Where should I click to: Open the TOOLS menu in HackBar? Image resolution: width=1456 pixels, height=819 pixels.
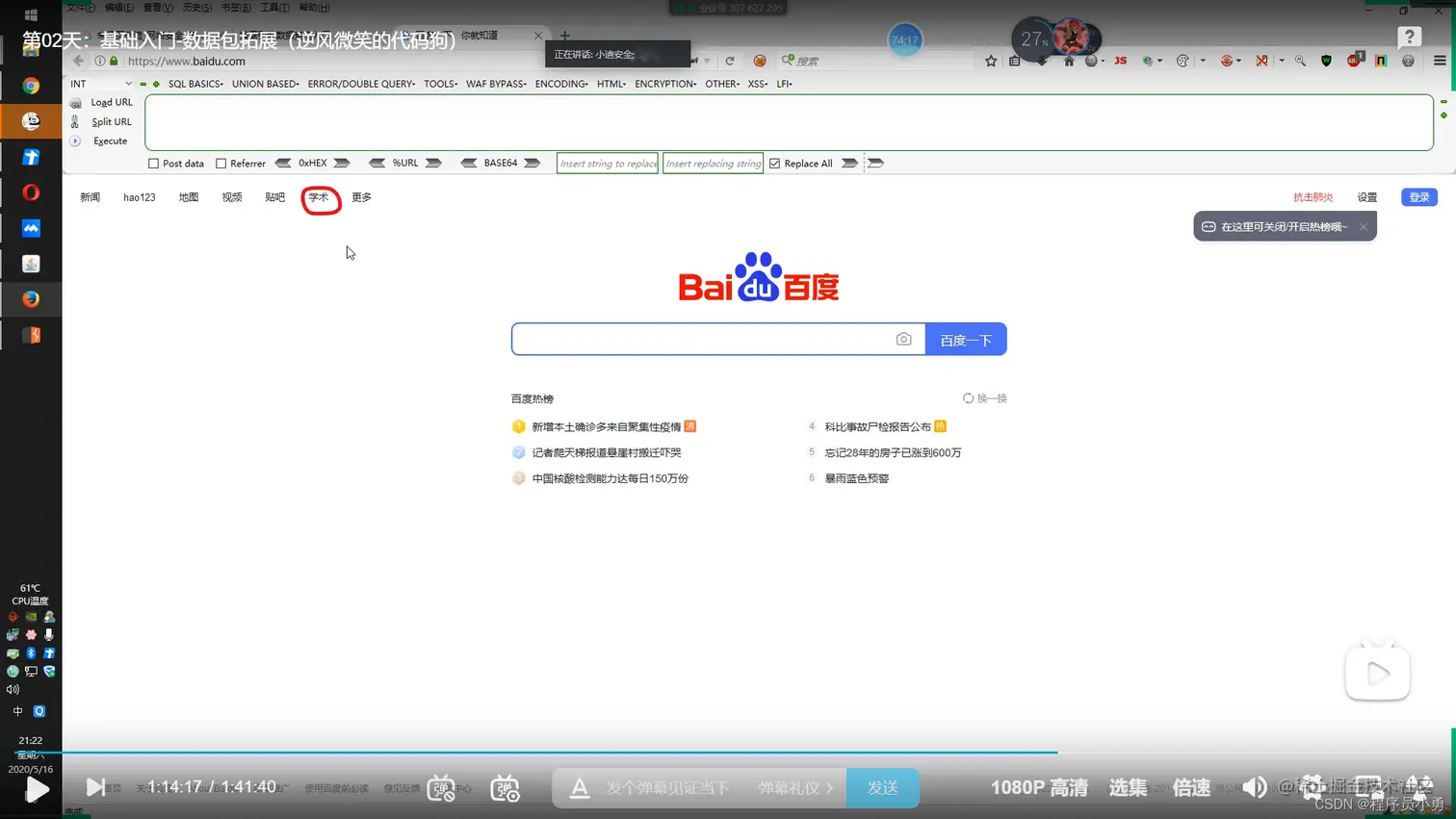point(440,84)
